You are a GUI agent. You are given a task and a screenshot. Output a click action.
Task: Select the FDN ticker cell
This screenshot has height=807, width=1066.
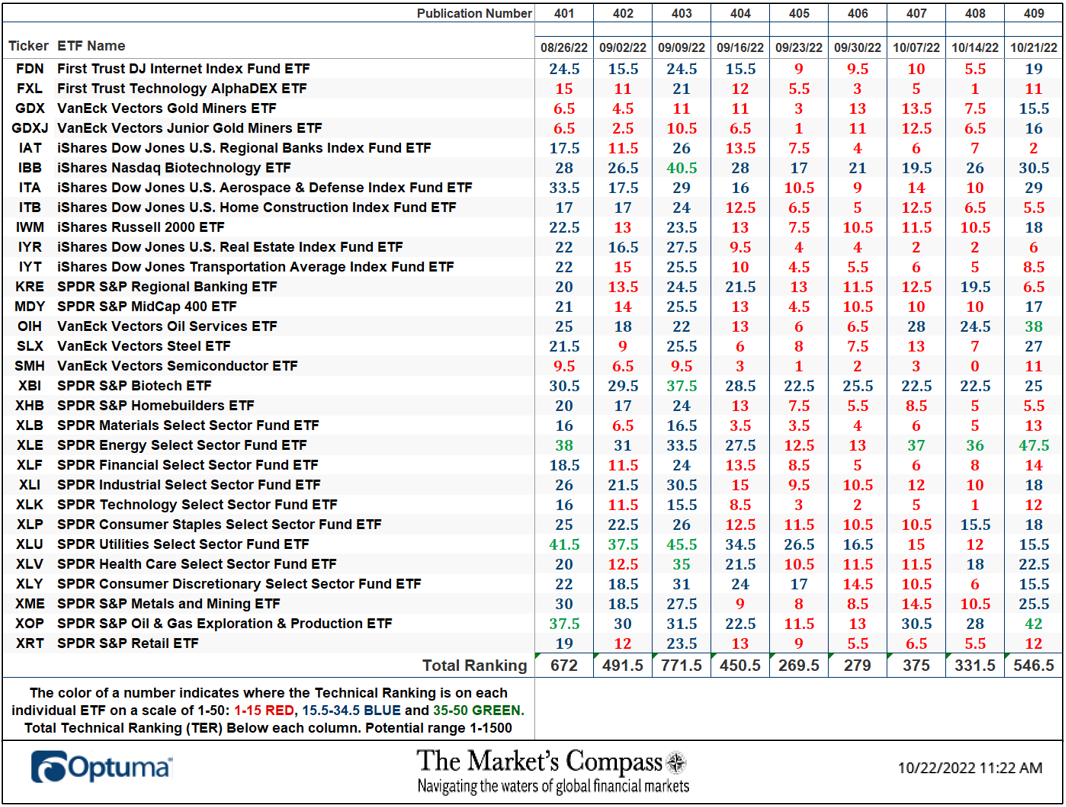29,69
